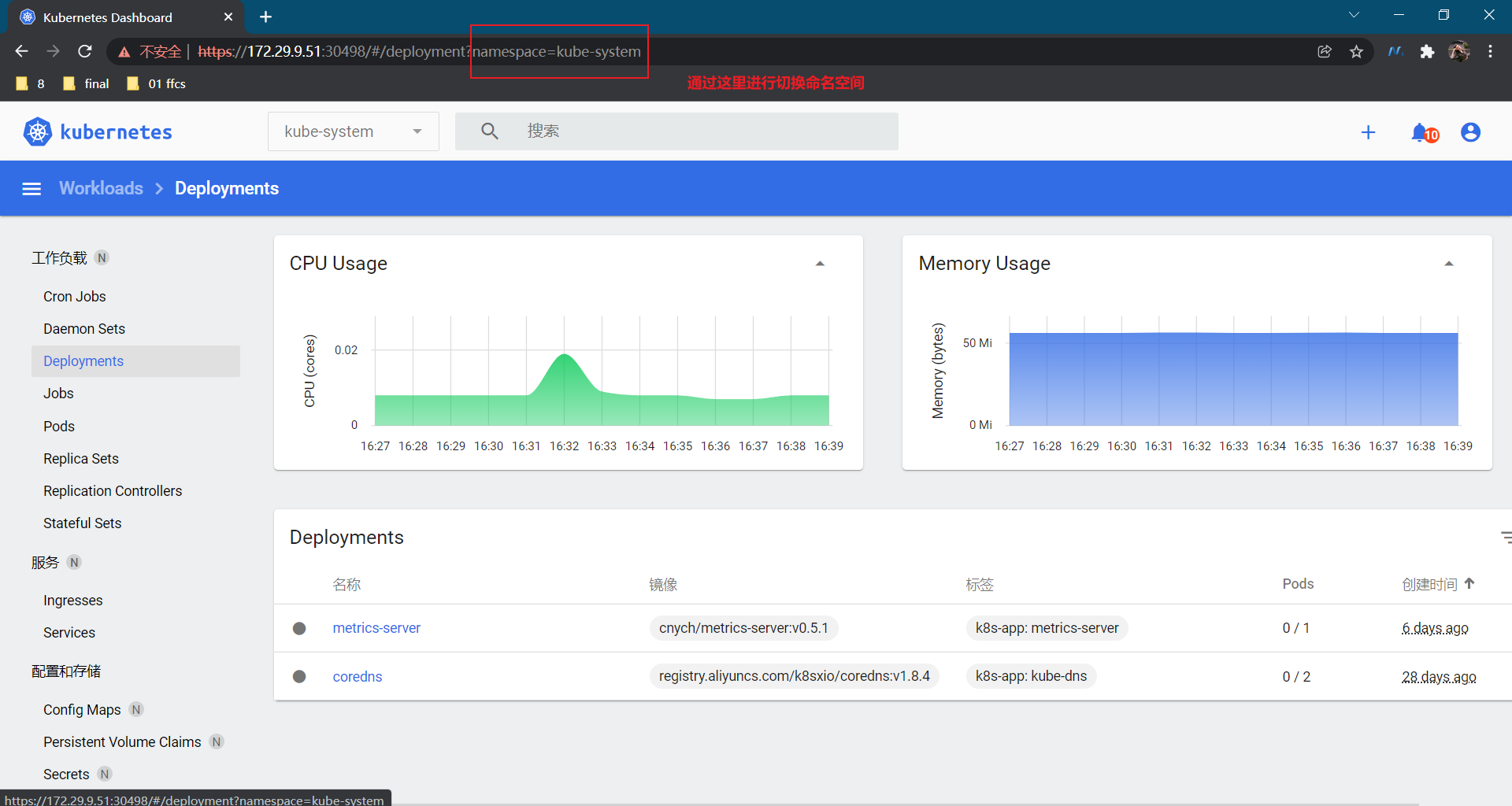Click the coredns:v1.8.4 image chip
Image resolution: width=1512 pixels, height=806 pixels.
(x=795, y=676)
